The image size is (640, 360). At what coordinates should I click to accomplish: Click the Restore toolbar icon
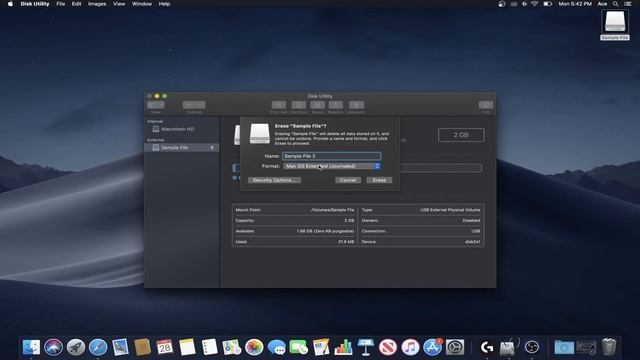click(x=336, y=105)
